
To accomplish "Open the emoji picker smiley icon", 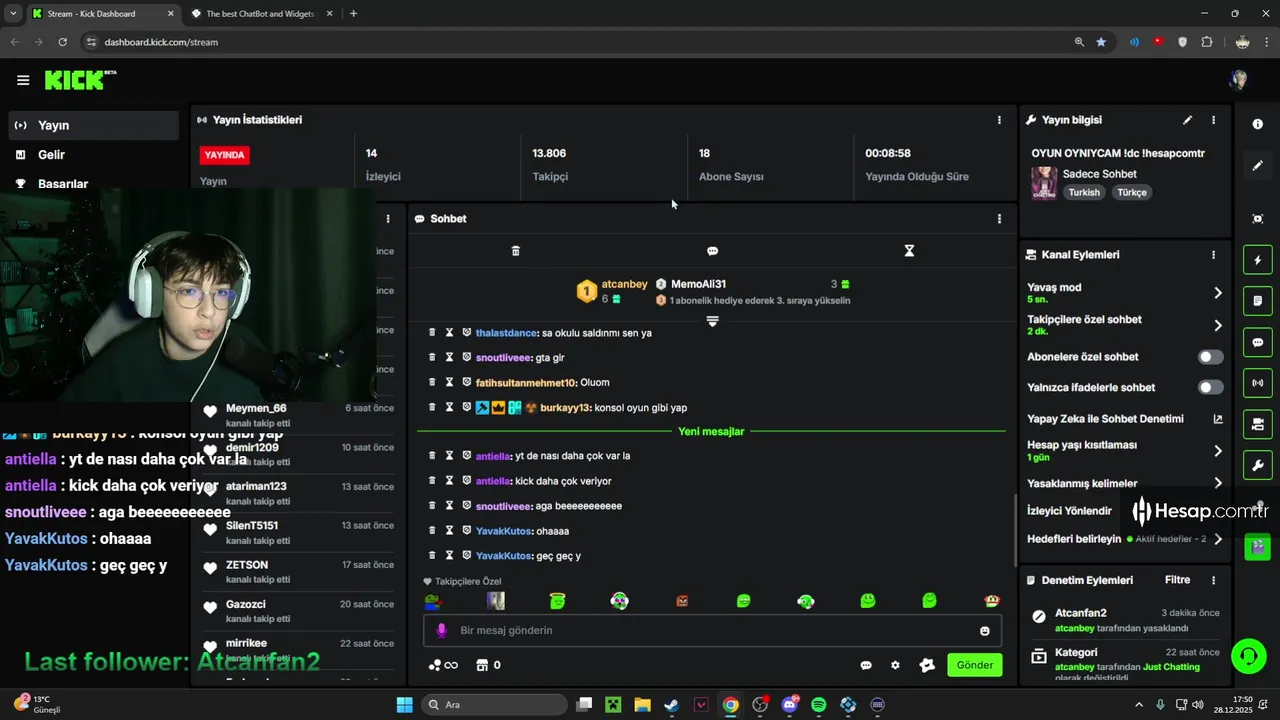I will click(x=985, y=631).
